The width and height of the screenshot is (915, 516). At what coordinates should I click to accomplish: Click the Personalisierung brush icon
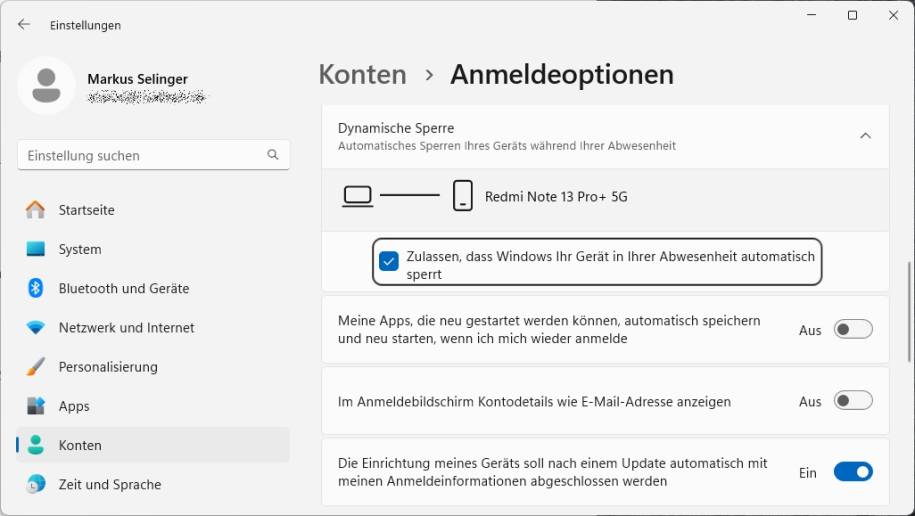coord(35,367)
